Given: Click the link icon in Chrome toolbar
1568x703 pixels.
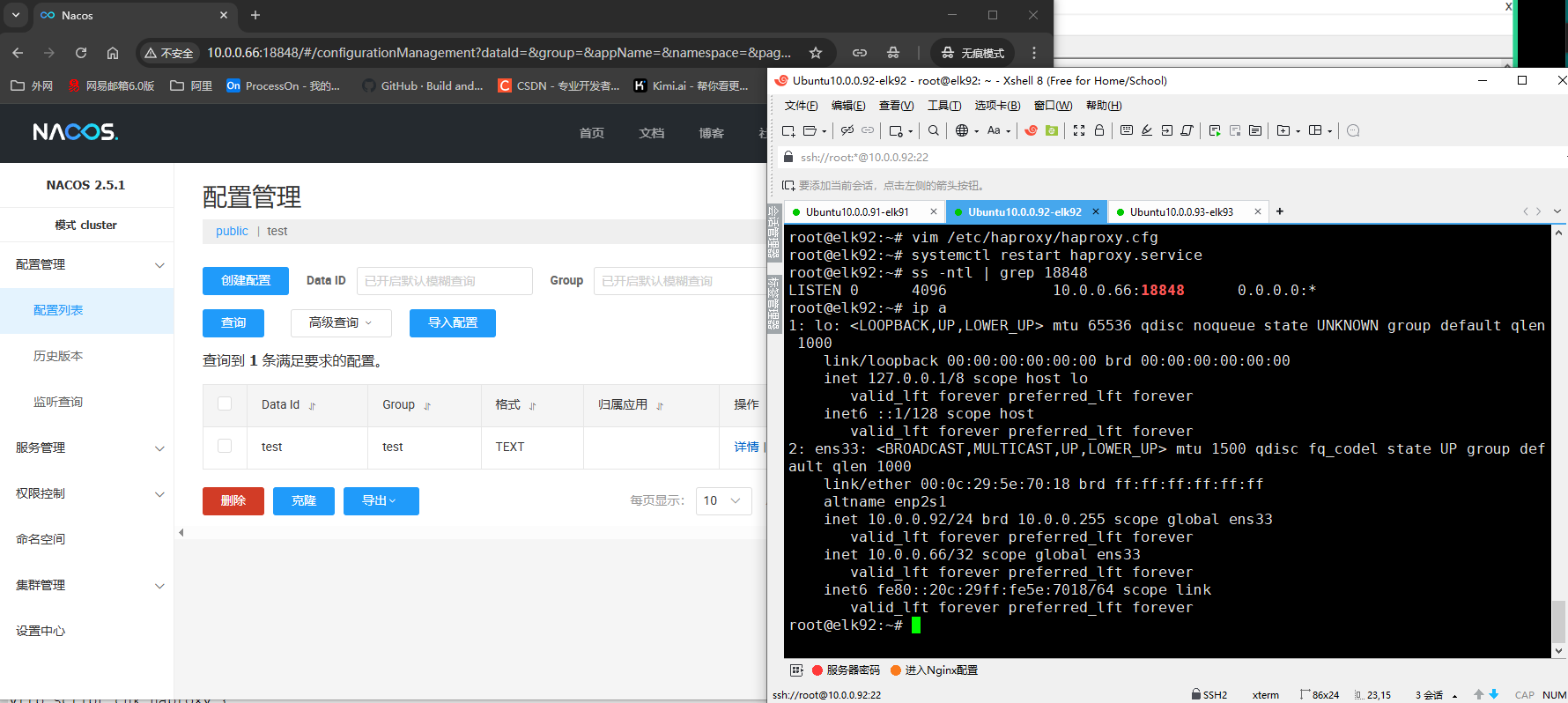Looking at the screenshot, I should coord(860,53).
